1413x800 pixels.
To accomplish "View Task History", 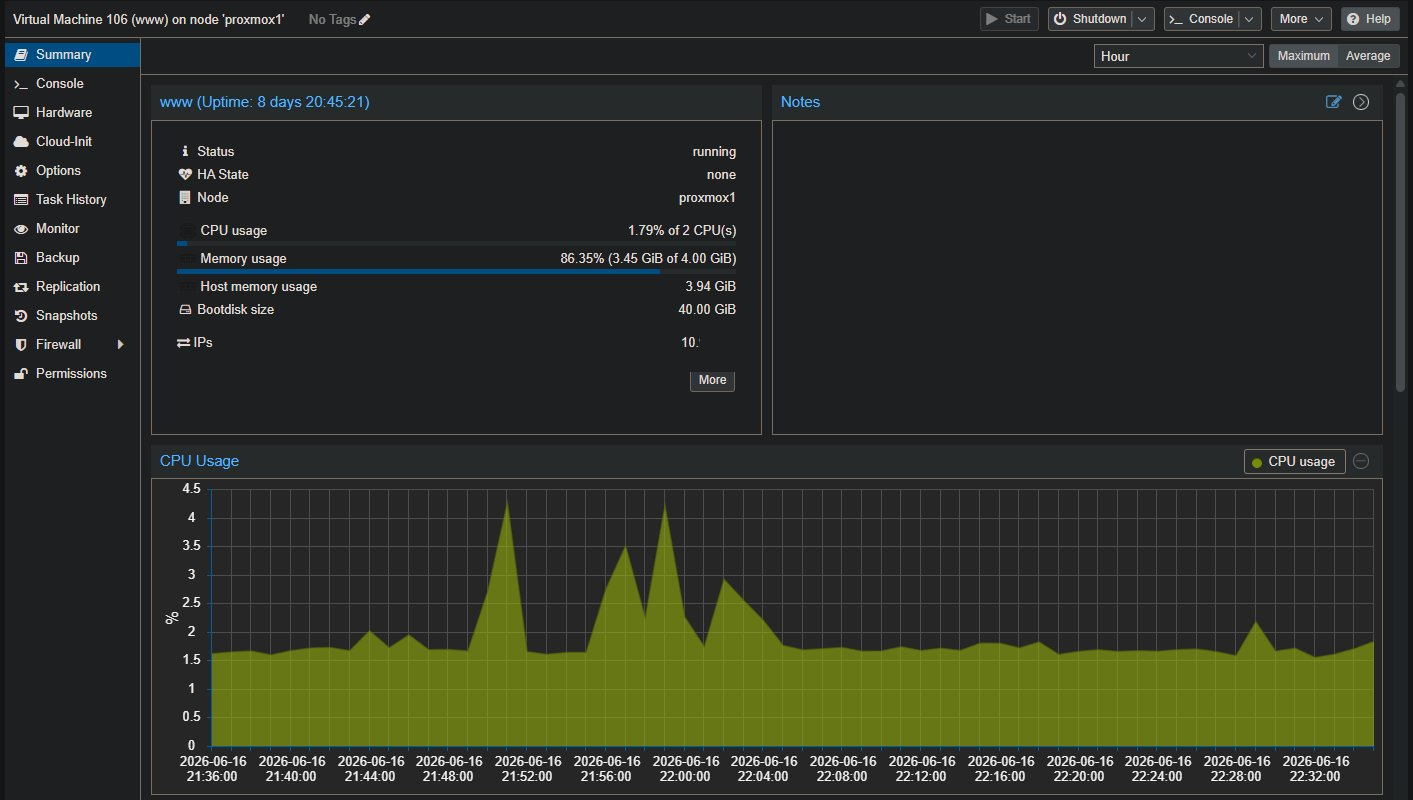I will [x=72, y=200].
